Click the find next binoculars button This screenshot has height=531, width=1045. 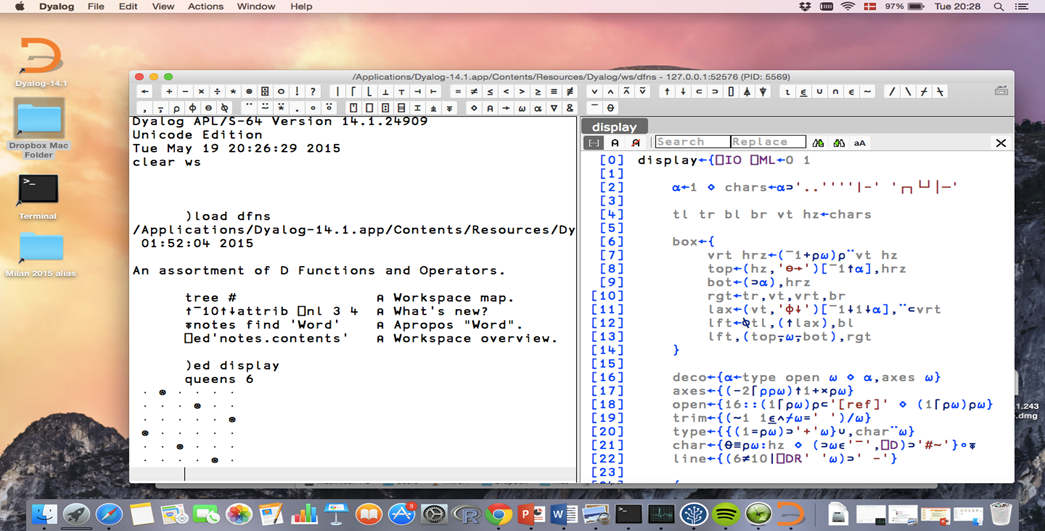818,143
